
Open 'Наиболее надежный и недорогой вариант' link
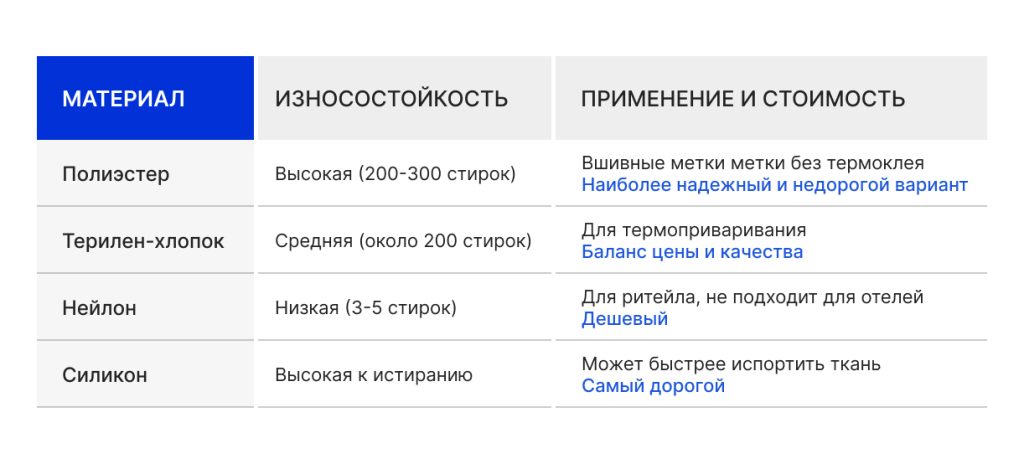[x=774, y=185]
